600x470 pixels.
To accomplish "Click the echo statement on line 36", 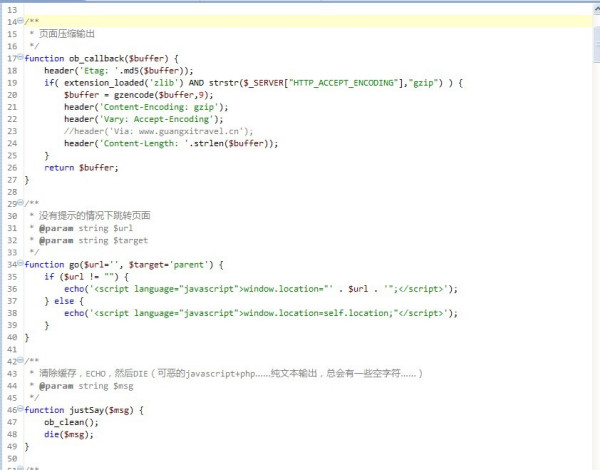I will (261, 289).
